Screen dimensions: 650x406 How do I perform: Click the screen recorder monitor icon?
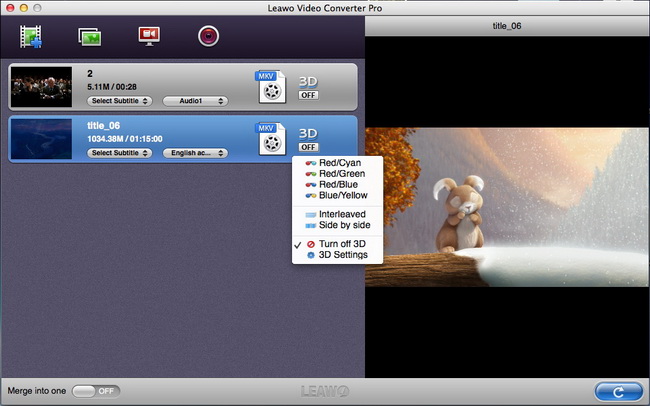(x=149, y=36)
